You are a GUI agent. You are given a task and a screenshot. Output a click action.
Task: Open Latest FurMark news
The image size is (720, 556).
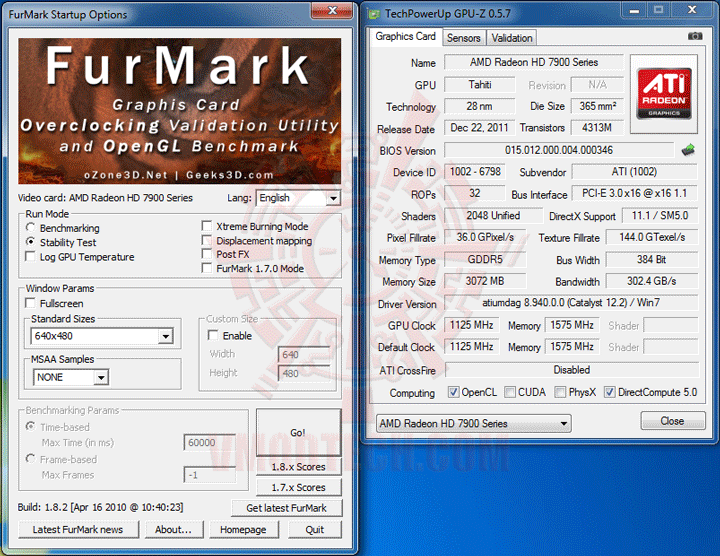coord(78,529)
